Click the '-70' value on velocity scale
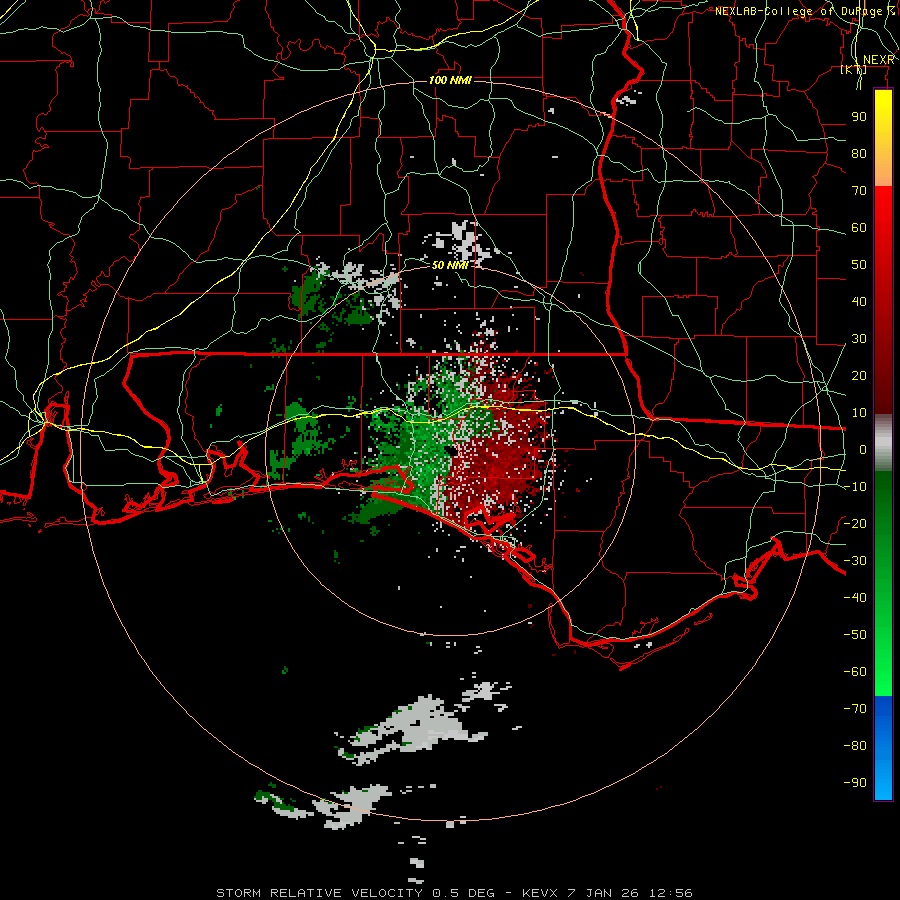 pyautogui.click(x=855, y=709)
